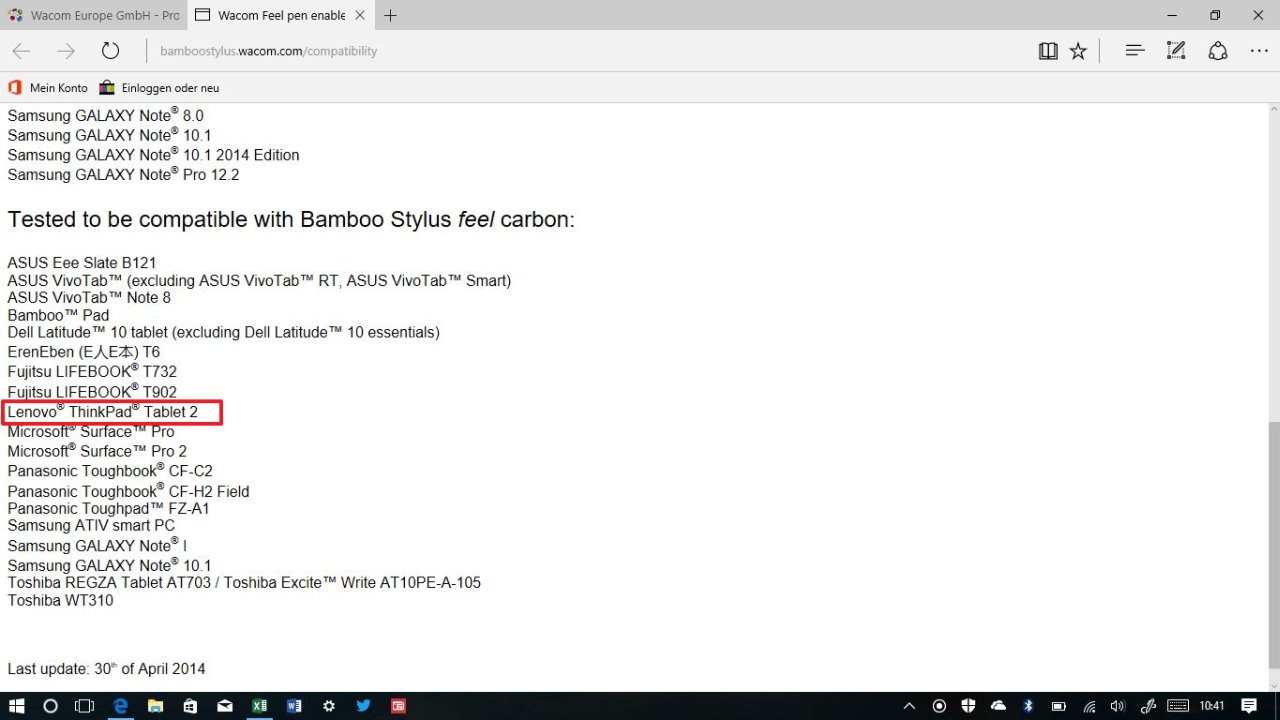This screenshot has width=1280, height=720.
Task: Click scrollbar up arrow
Action: coord(1273,110)
